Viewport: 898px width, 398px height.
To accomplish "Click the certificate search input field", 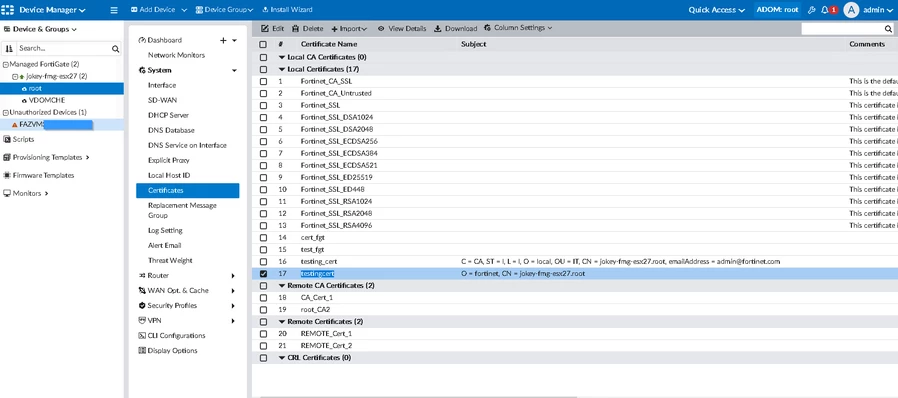I will tap(842, 29).
